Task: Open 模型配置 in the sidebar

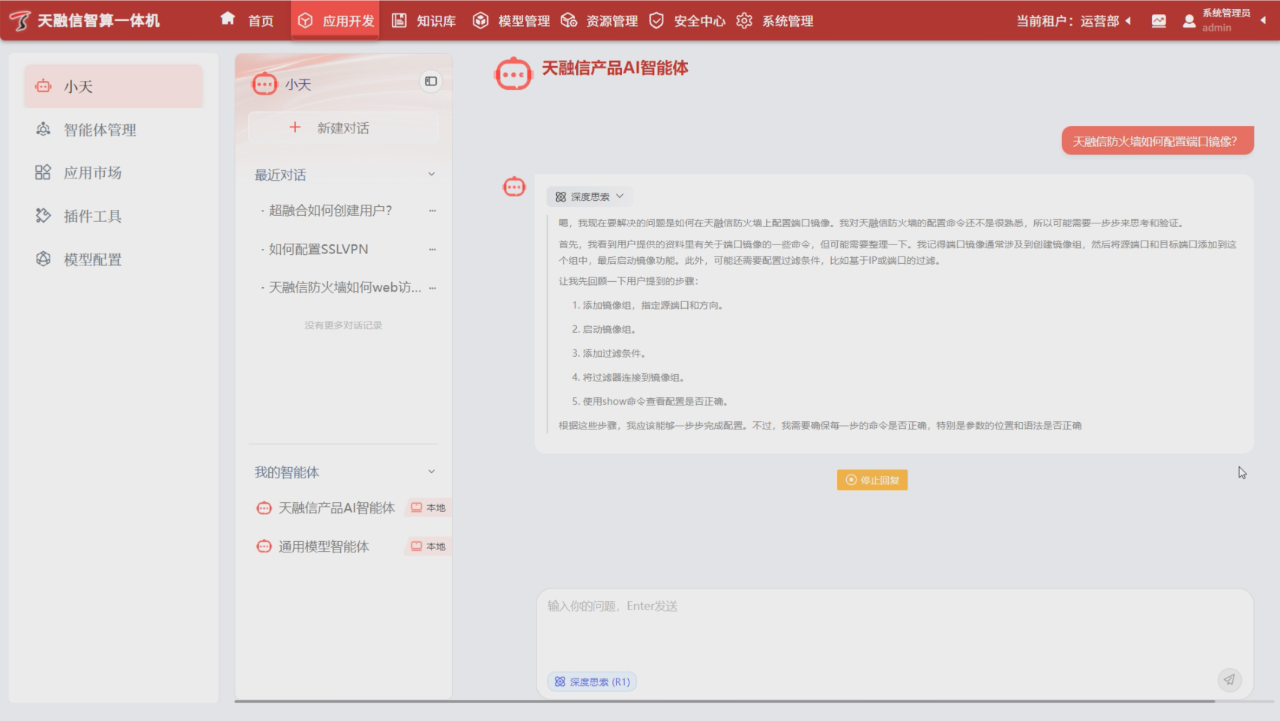Action: click(x=93, y=260)
